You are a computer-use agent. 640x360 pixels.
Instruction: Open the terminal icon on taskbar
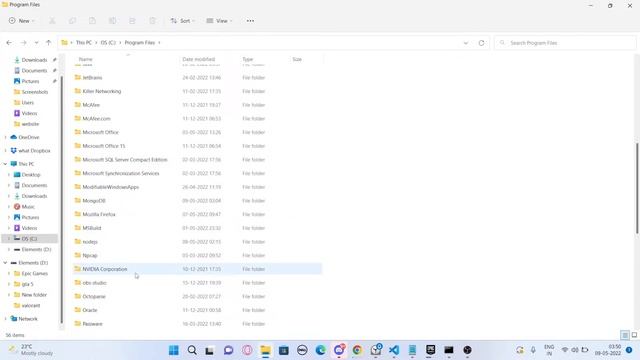point(449,350)
